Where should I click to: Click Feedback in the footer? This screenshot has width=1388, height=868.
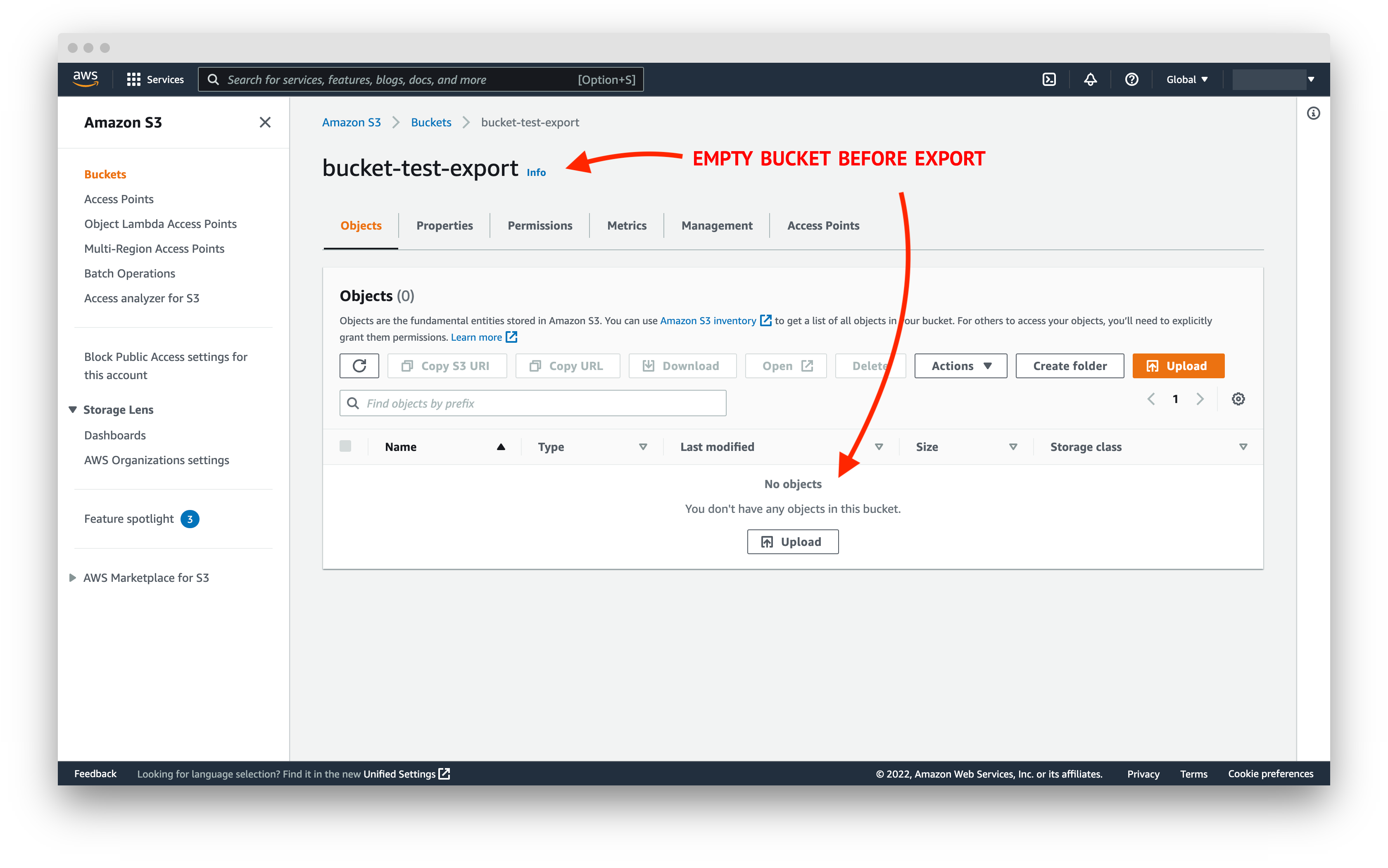95,773
